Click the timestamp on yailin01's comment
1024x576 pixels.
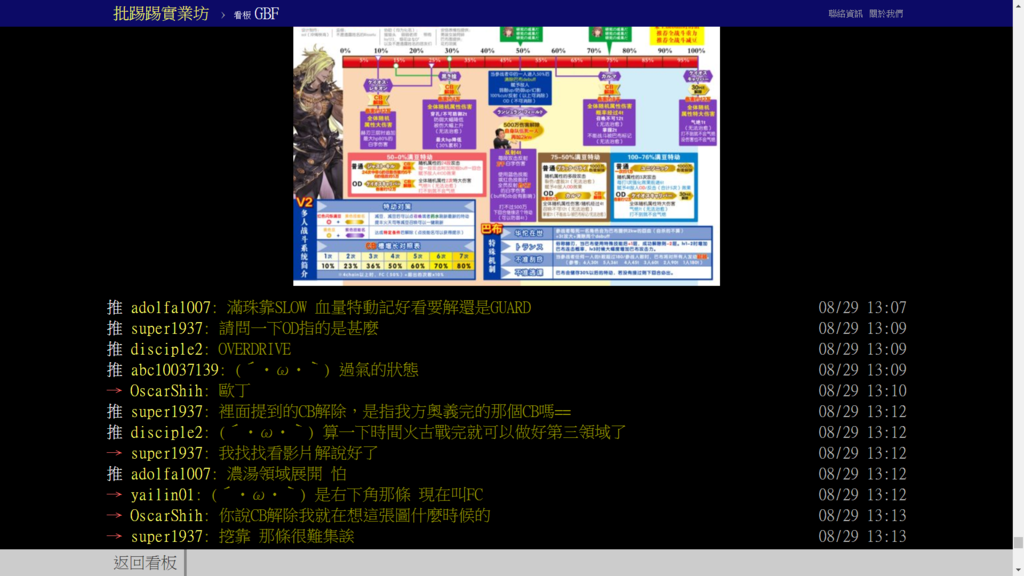(862, 495)
